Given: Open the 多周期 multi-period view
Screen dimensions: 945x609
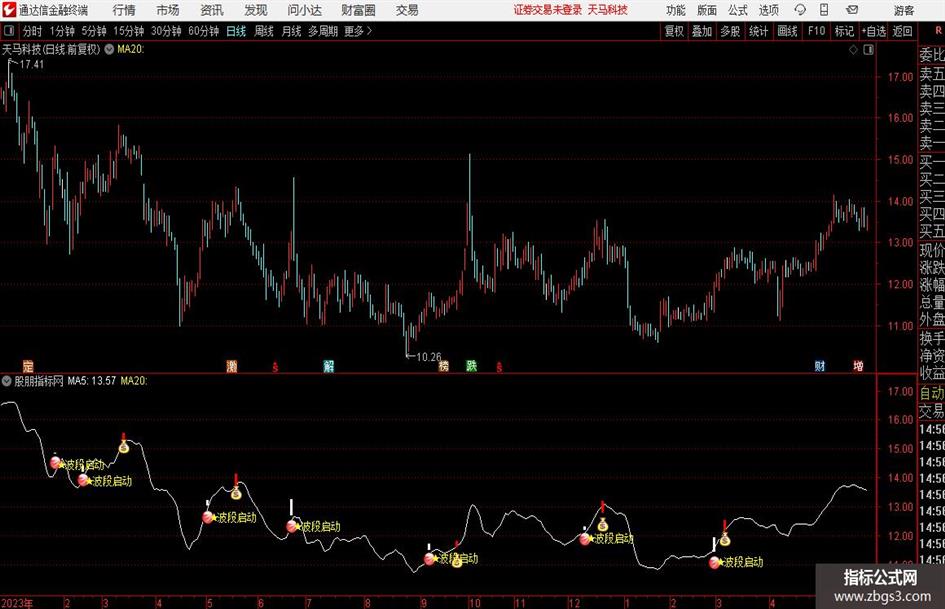Looking at the screenshot, I should [x=323, y=31].
